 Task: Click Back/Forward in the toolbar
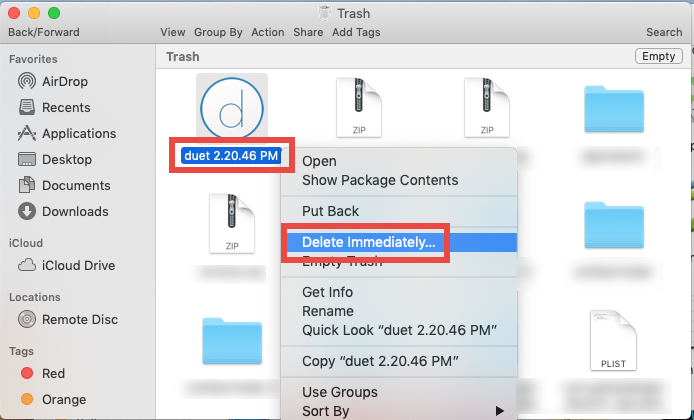(x=44, y=32)
